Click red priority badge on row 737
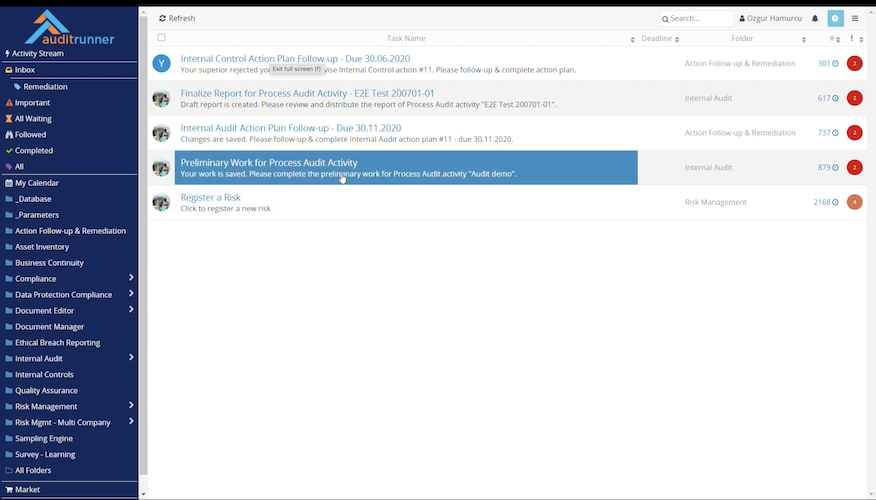876x500 pixels. [854, 132]
